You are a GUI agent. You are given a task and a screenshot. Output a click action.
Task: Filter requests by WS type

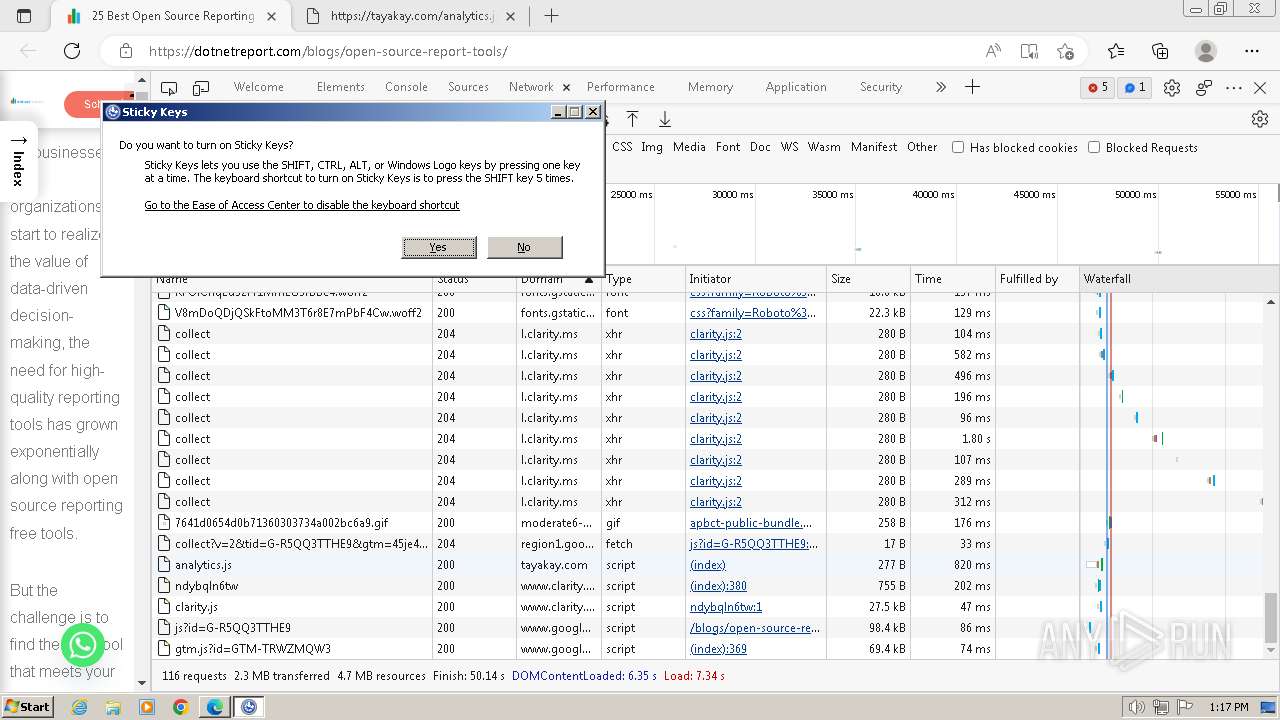point(790,147)
